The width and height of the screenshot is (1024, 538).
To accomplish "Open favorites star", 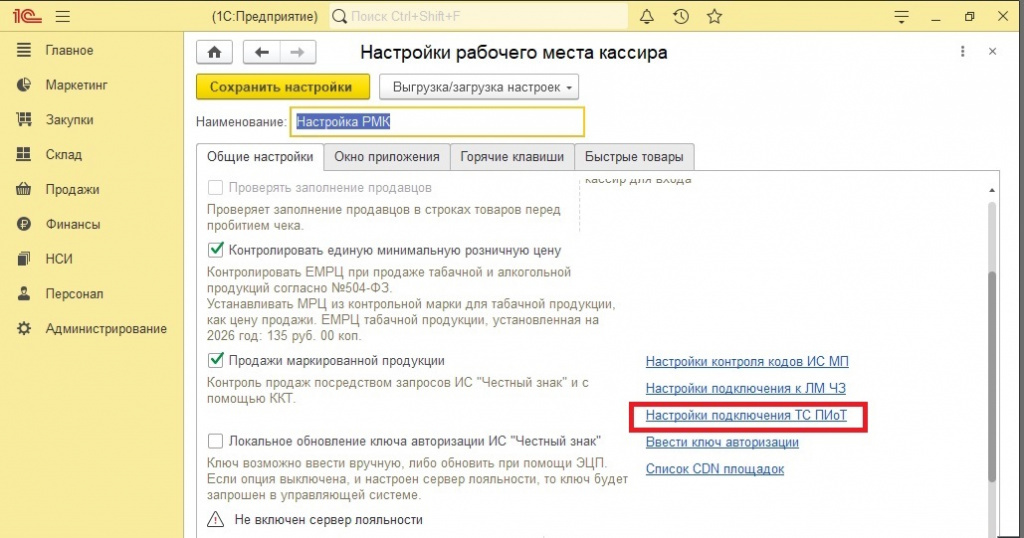I will (x=714, y=16).
